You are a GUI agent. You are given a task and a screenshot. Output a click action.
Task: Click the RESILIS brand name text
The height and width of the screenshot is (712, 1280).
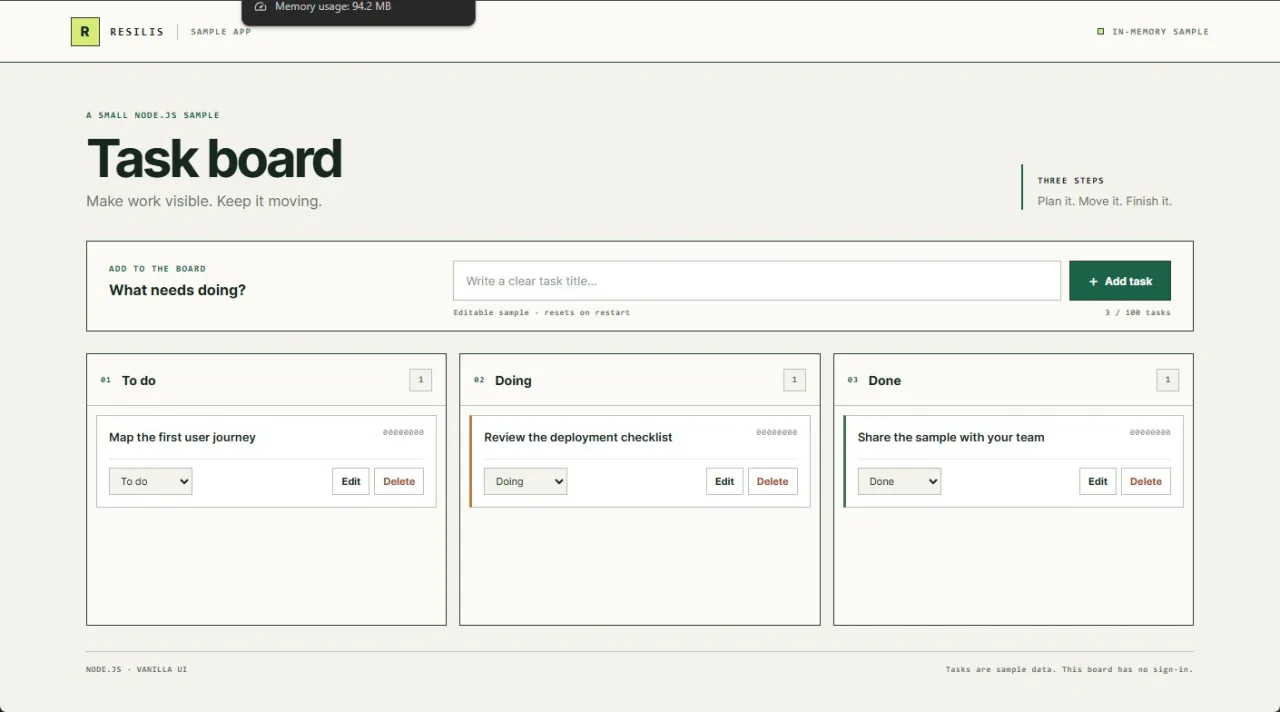coord(137,32)
